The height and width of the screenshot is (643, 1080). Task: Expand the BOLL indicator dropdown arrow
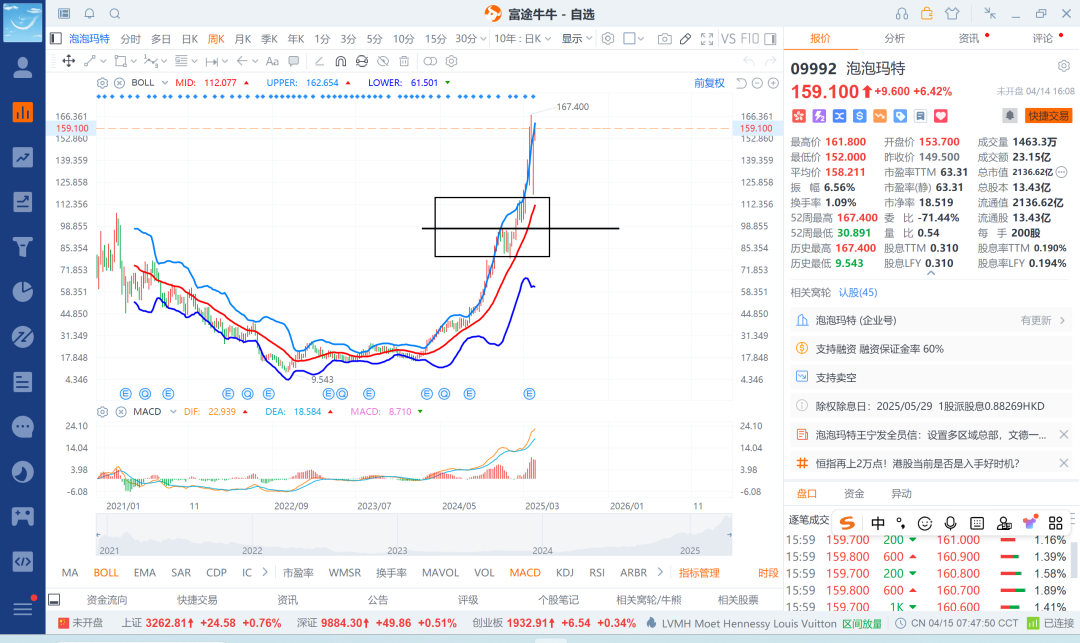point(165,83)
